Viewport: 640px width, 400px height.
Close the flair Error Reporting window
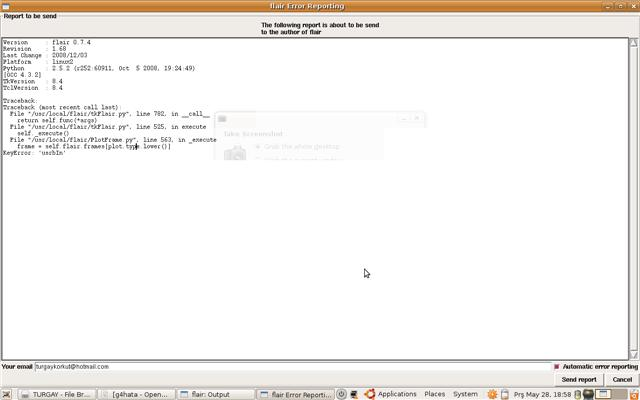point(633,6)
